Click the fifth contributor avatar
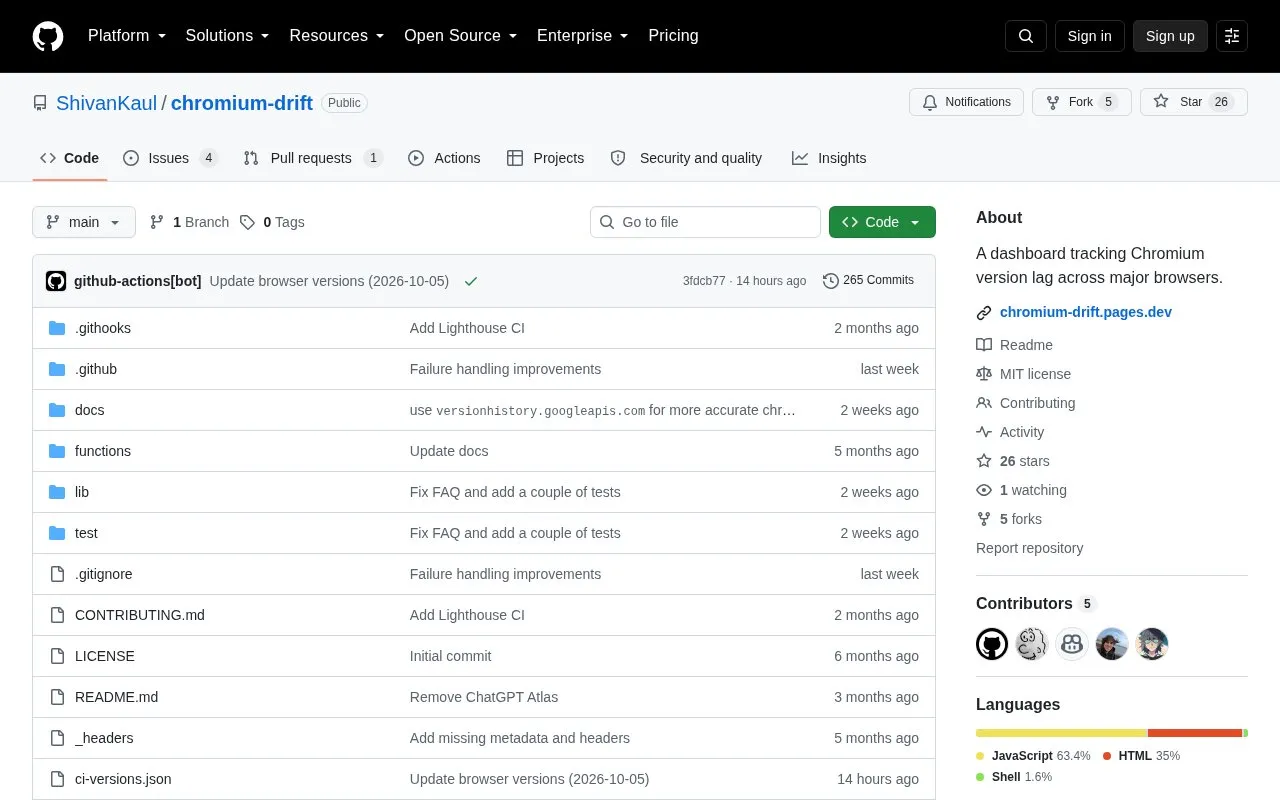1280x800 pixels. pyautogui.click(x=1152, y=644)
